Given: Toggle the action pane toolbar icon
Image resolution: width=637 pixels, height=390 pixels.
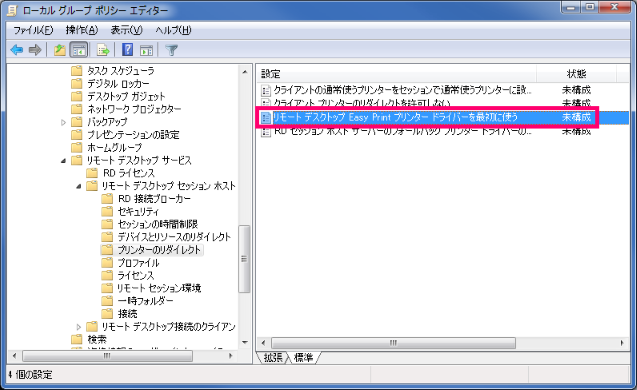Looking at the screenshot, I should 146,50.
